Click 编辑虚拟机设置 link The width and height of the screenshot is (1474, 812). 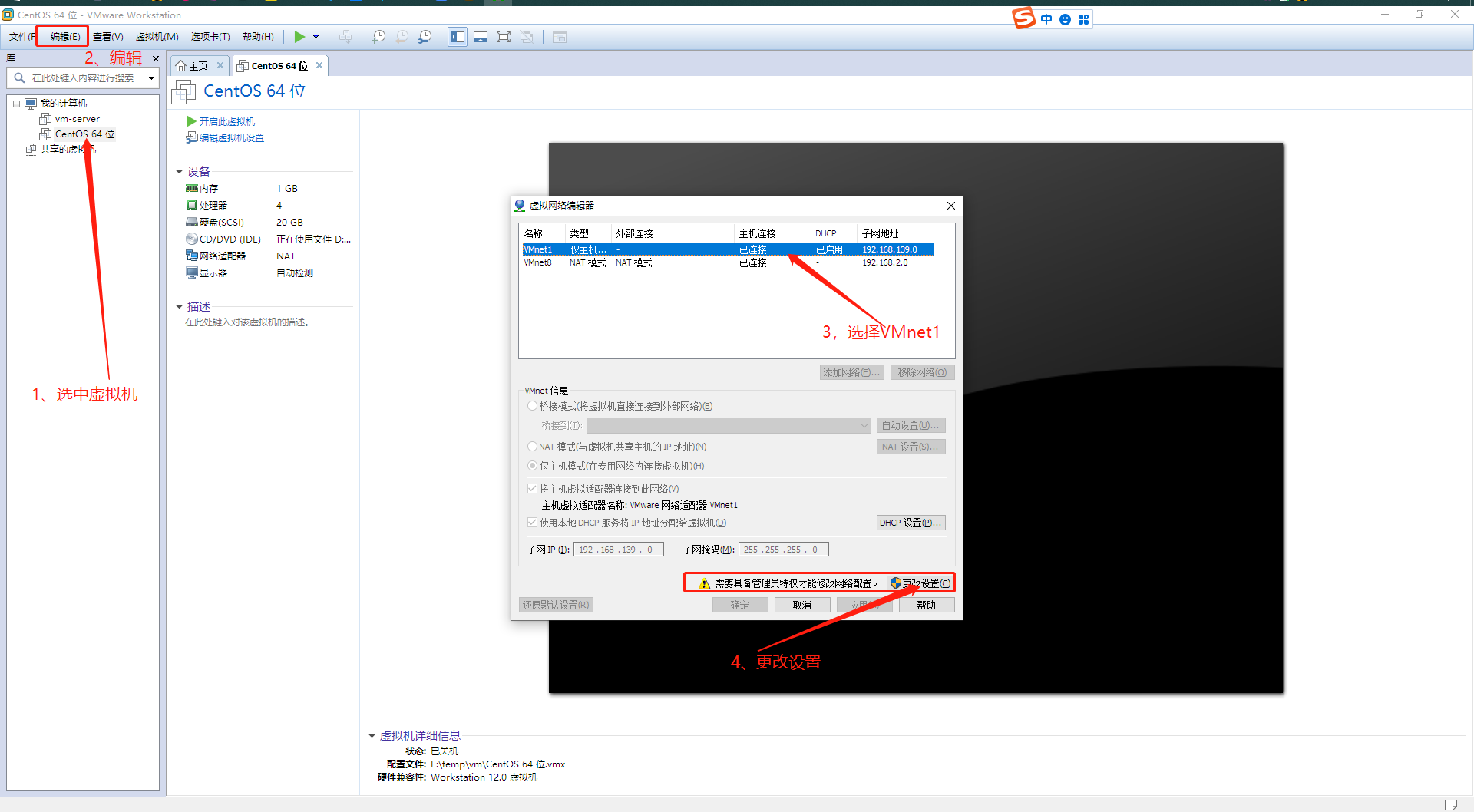click(232, 137)
